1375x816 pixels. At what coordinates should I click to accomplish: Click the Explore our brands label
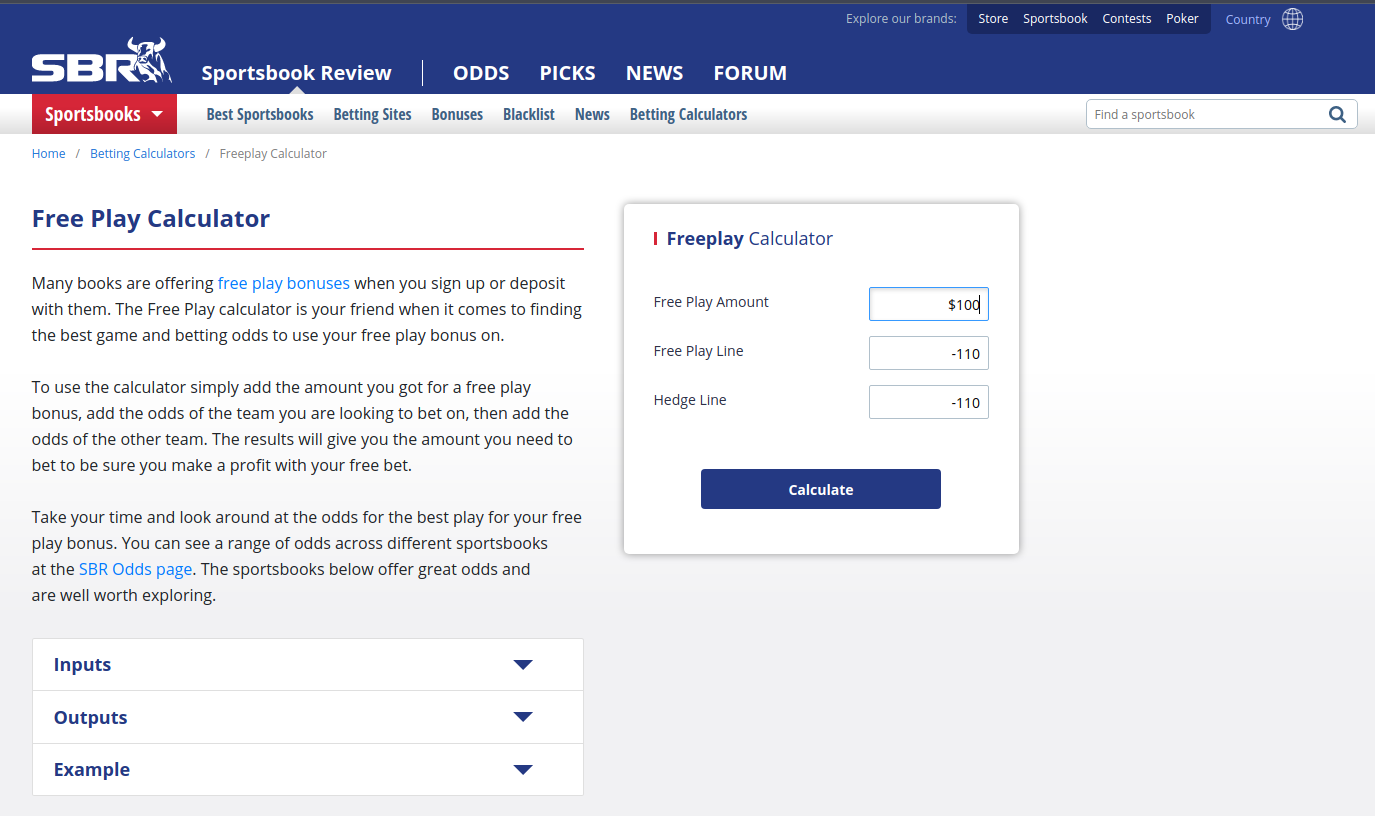coord(901,19)
